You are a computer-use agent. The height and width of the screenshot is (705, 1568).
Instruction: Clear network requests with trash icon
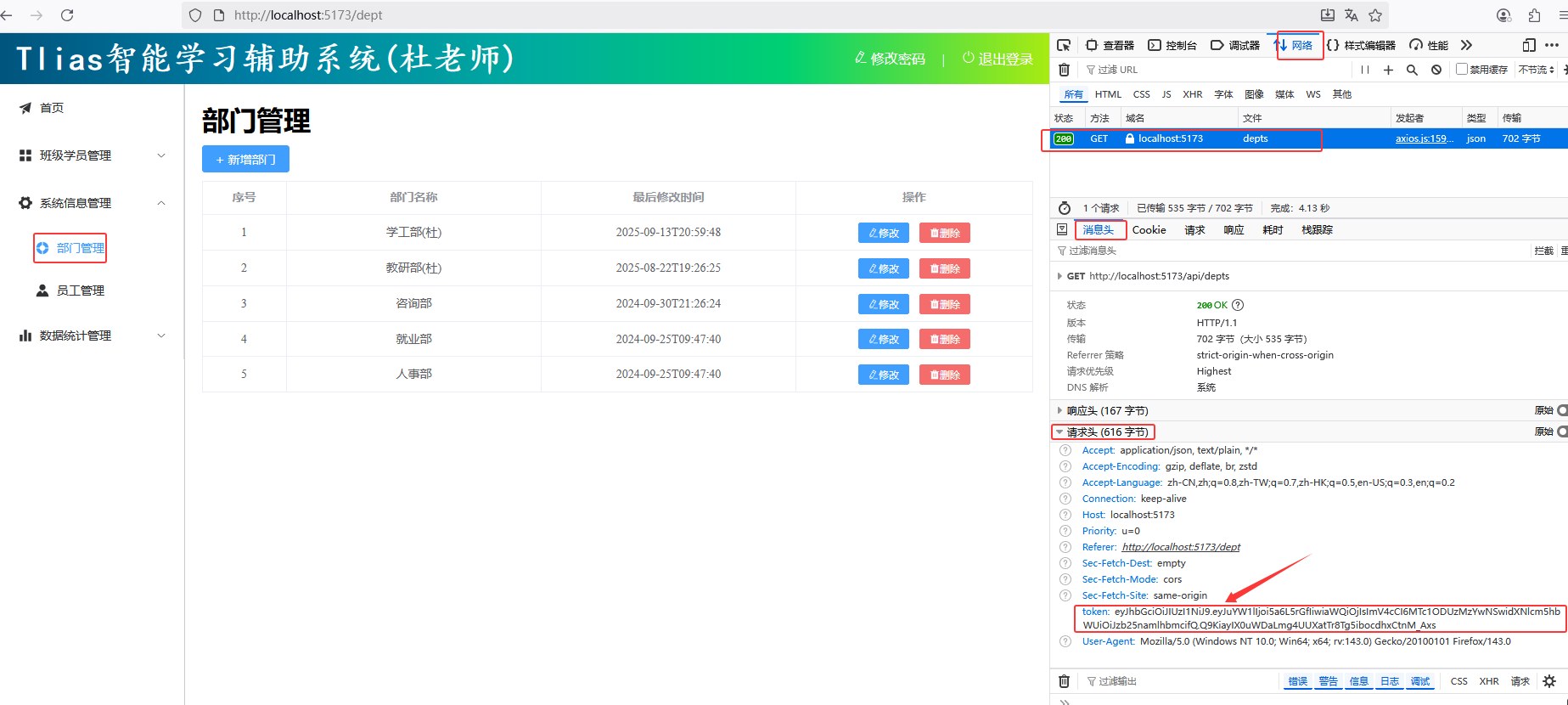(x=1064, y=70)
